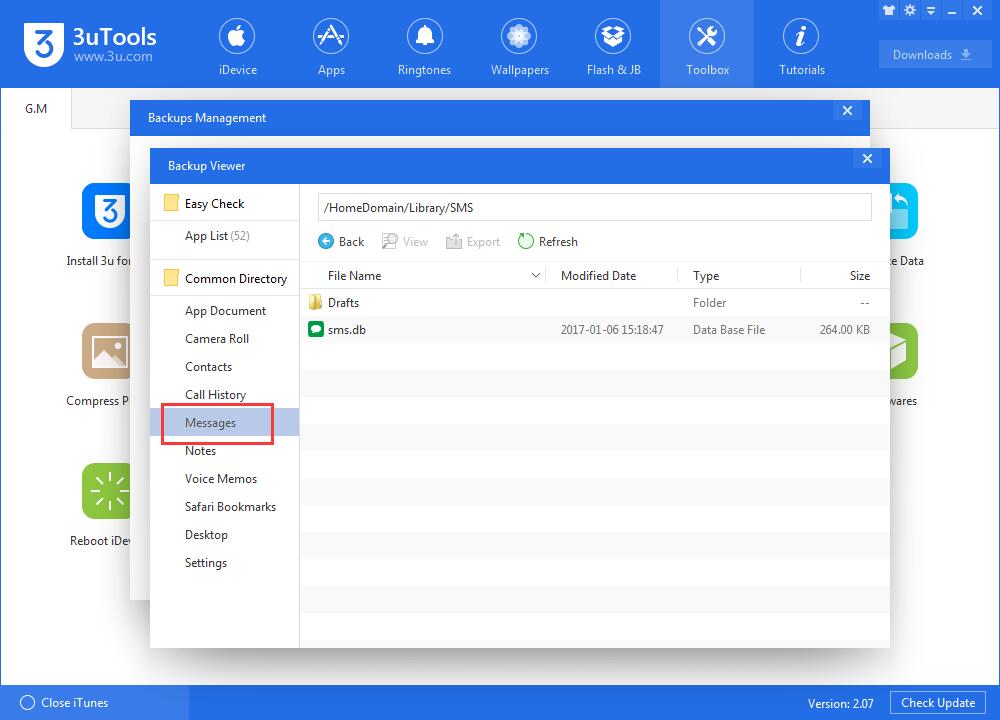
Task: Click the Version: 2.07 status text
Action: (841, 703)
